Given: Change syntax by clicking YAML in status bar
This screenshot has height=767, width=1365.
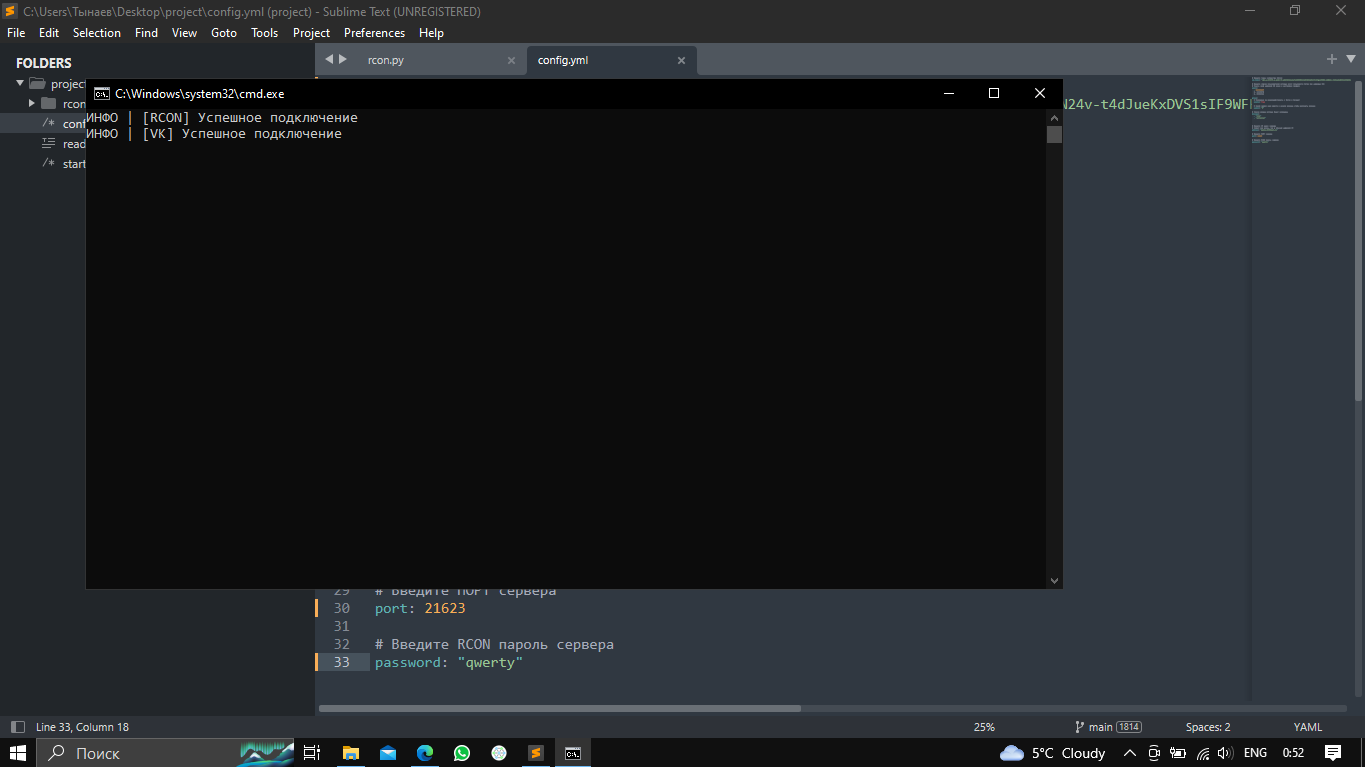Looking at the screenshot, I should (1307, 727).
